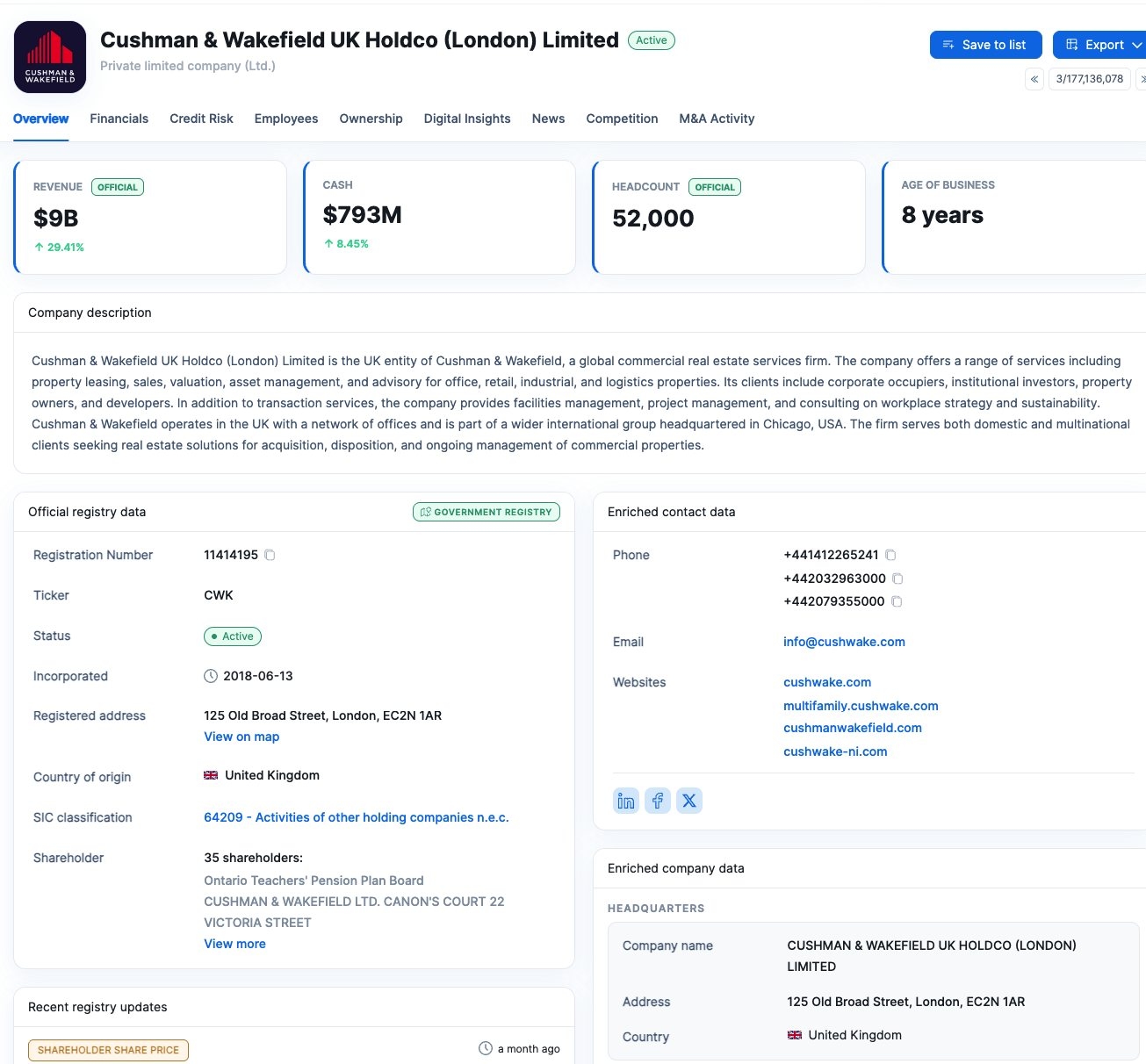Click the company title heading
The height and width of the screenshot is (1064, 1146).
point(359,40)
